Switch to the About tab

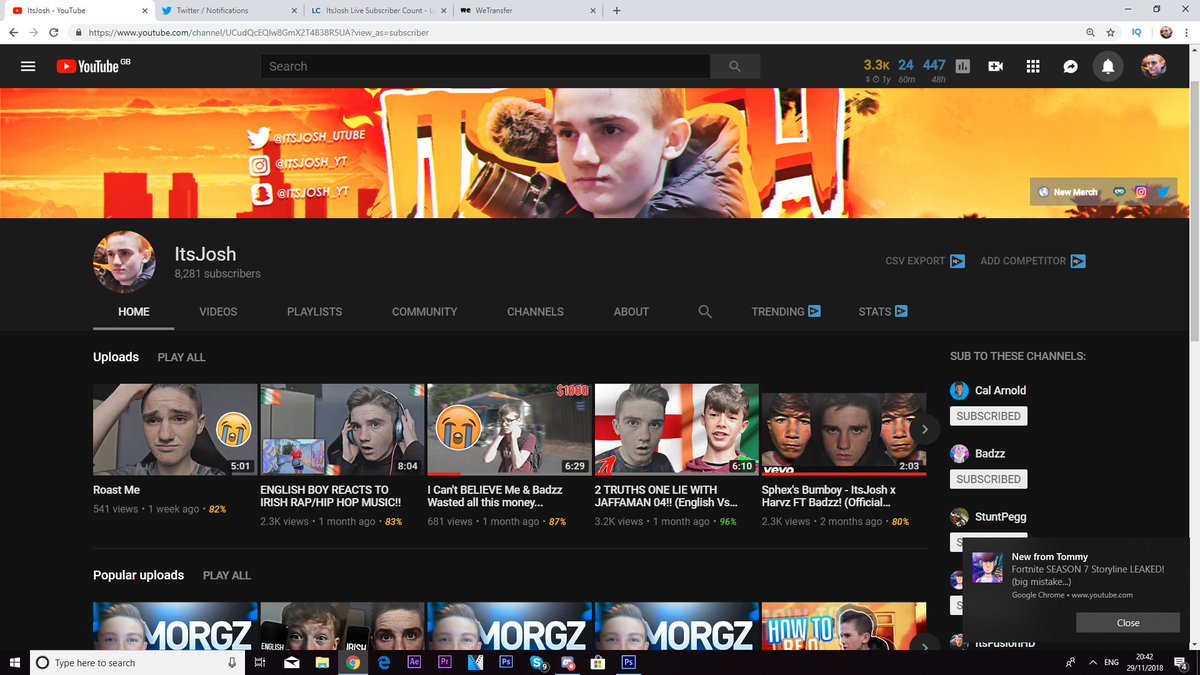tap(631, 312)
